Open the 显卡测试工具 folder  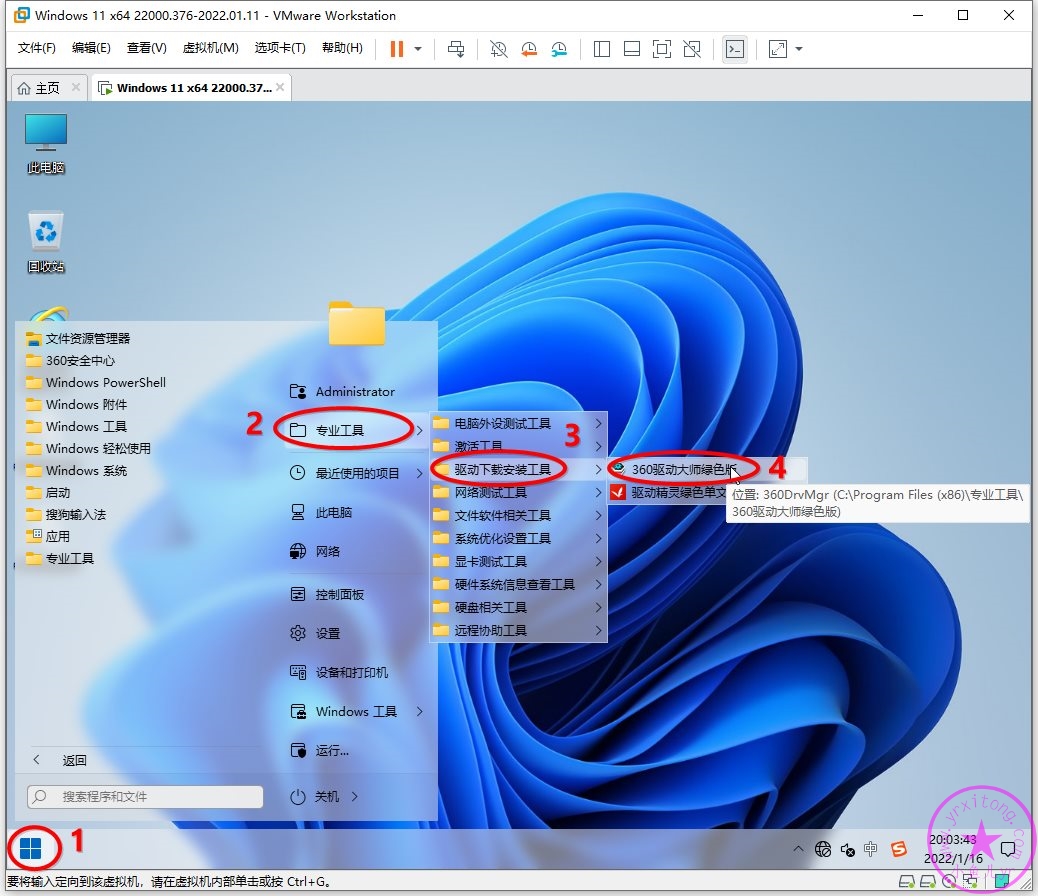click(x=518, y=562)
